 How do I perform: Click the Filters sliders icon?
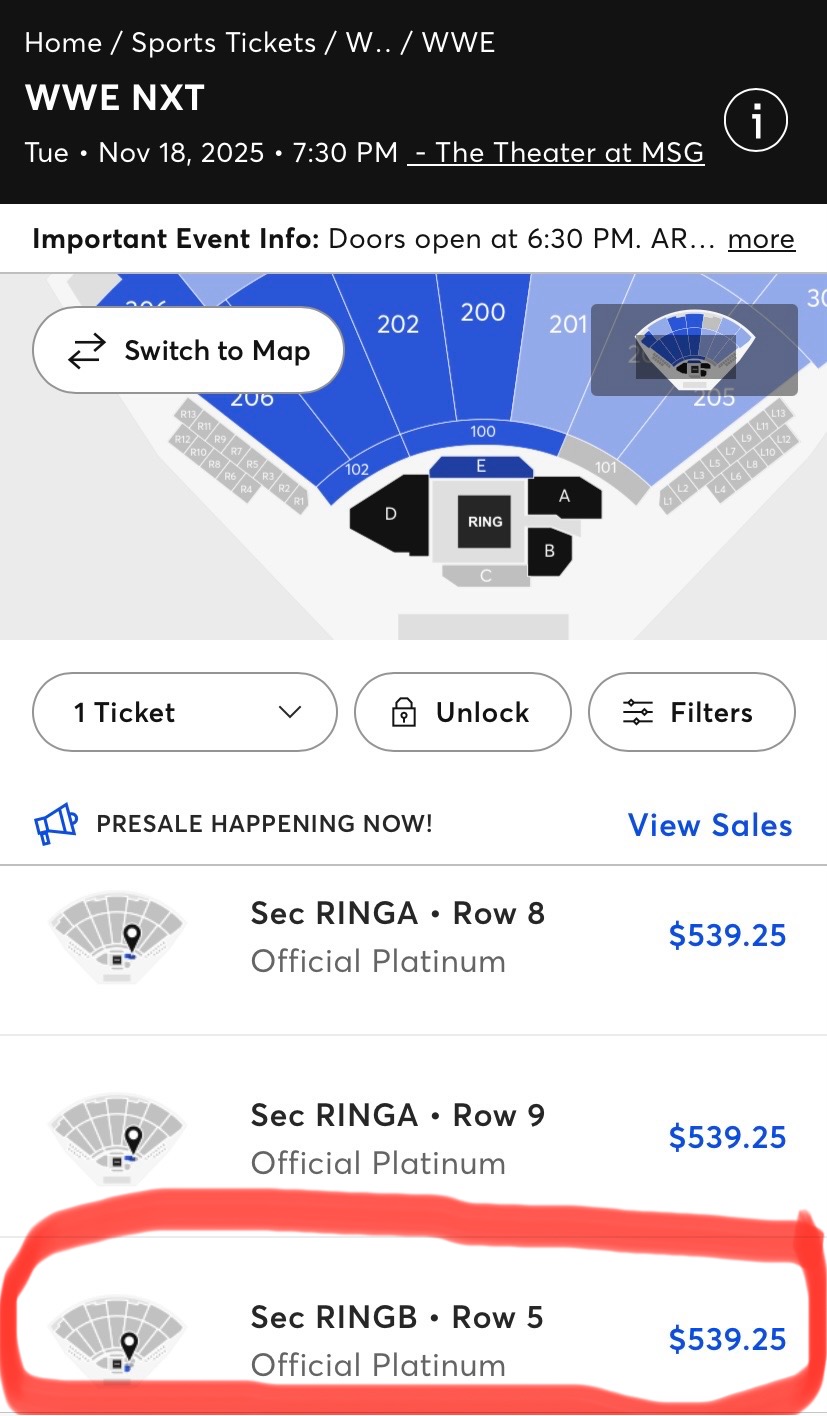(637, 713)
